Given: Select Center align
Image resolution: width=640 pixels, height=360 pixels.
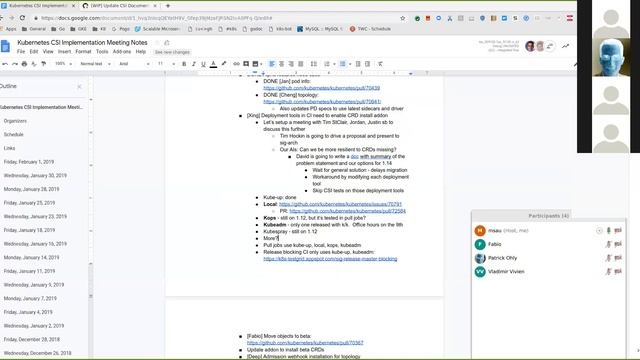Looking at the screenshot, I should 282,64.
